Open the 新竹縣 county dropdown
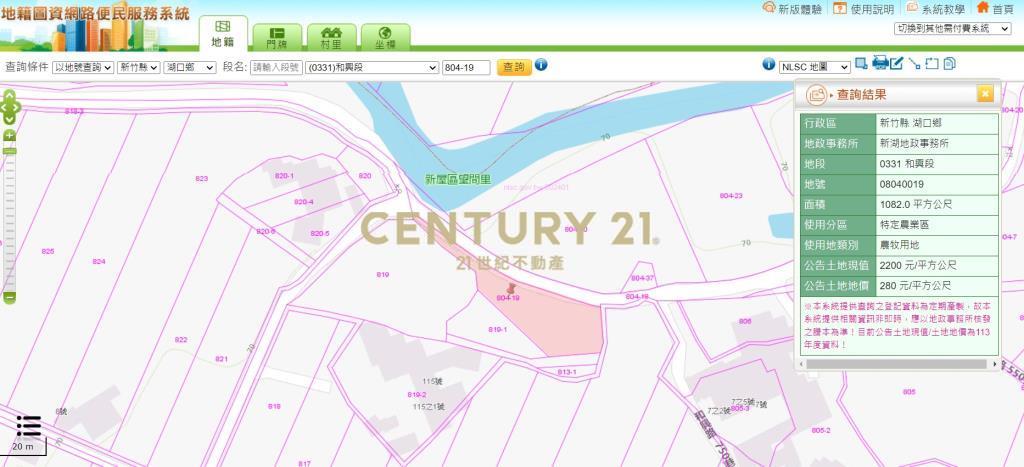Viewport: 1024px width, 467px height. coord(138,67)
